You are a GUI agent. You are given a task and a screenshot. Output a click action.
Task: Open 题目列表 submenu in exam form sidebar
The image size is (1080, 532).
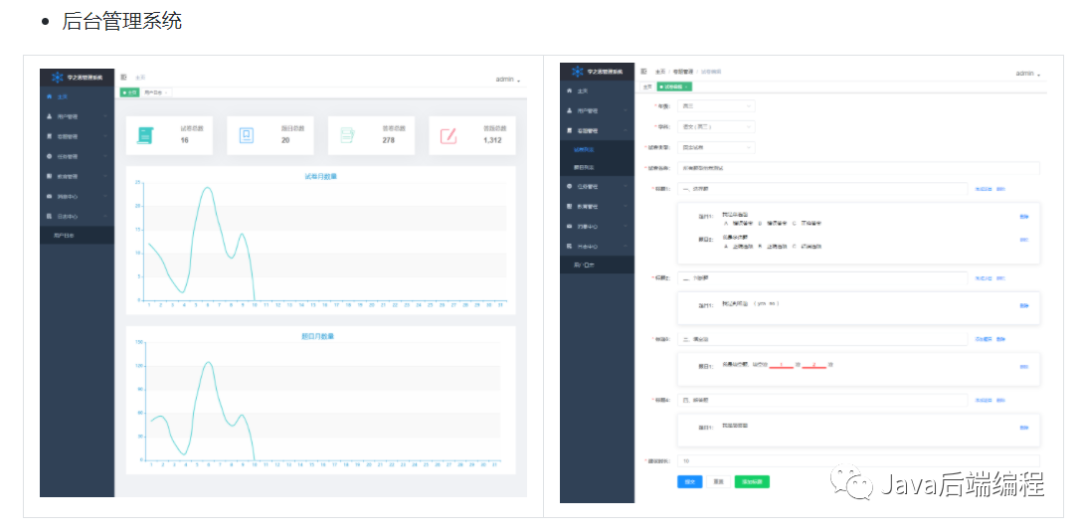(597, 167)
